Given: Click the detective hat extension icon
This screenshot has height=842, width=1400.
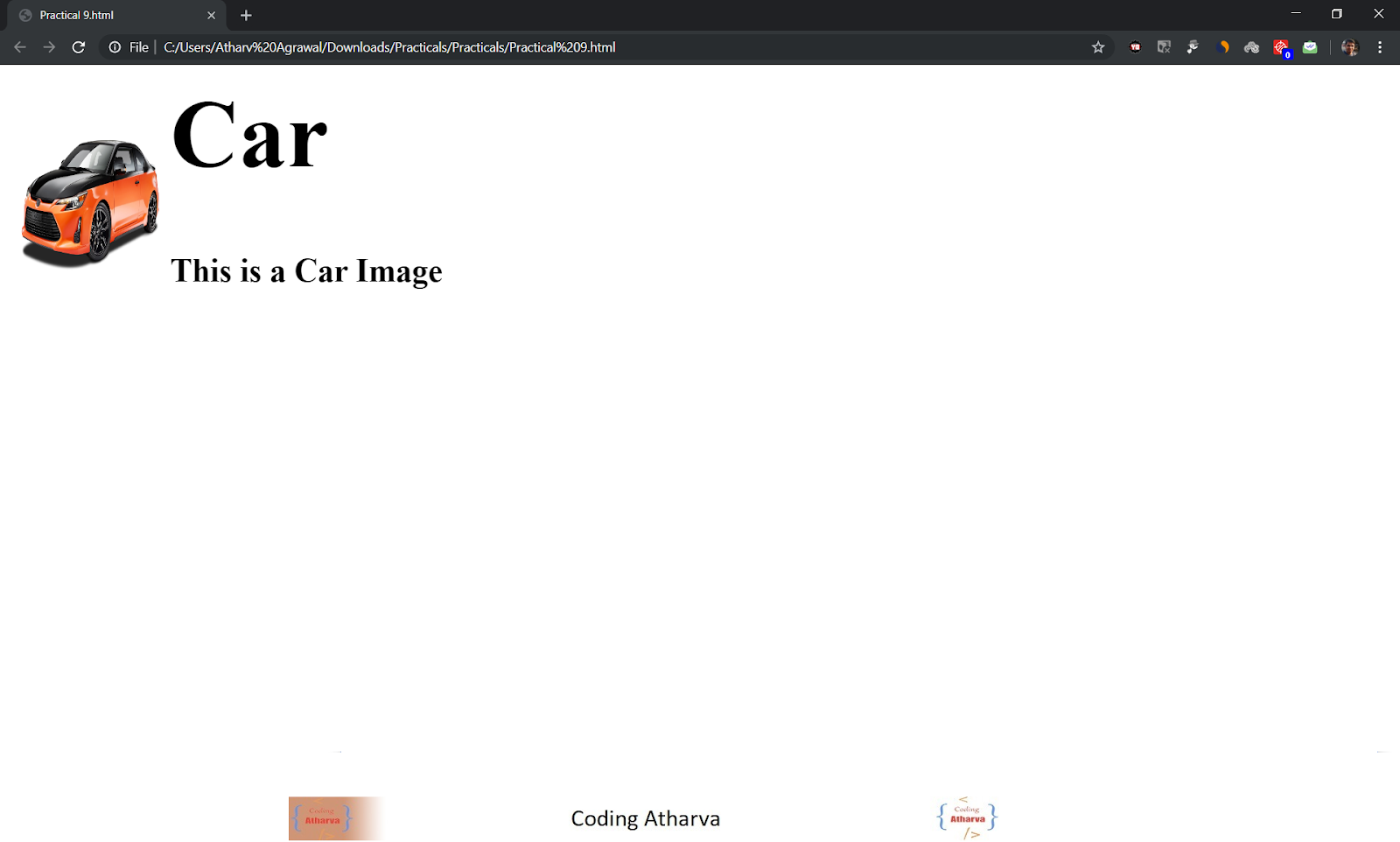Looking at the screenshot, I should [x=1193, y=46].
